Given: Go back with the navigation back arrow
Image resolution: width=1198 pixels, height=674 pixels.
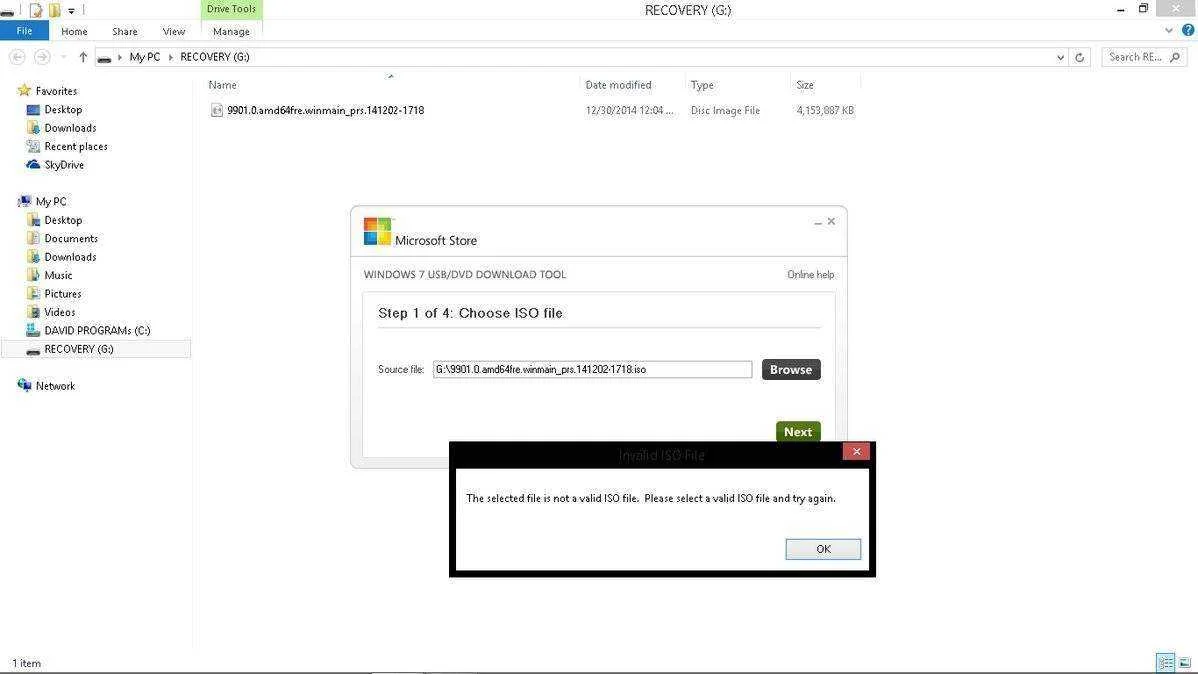Looking at the screenshot, I should pyautogui.click(x=18, y=57).
